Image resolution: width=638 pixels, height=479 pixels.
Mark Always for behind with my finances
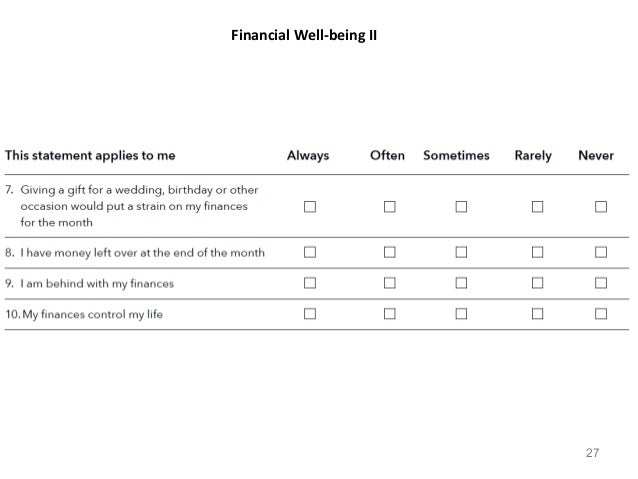click(x=310, y=283)
